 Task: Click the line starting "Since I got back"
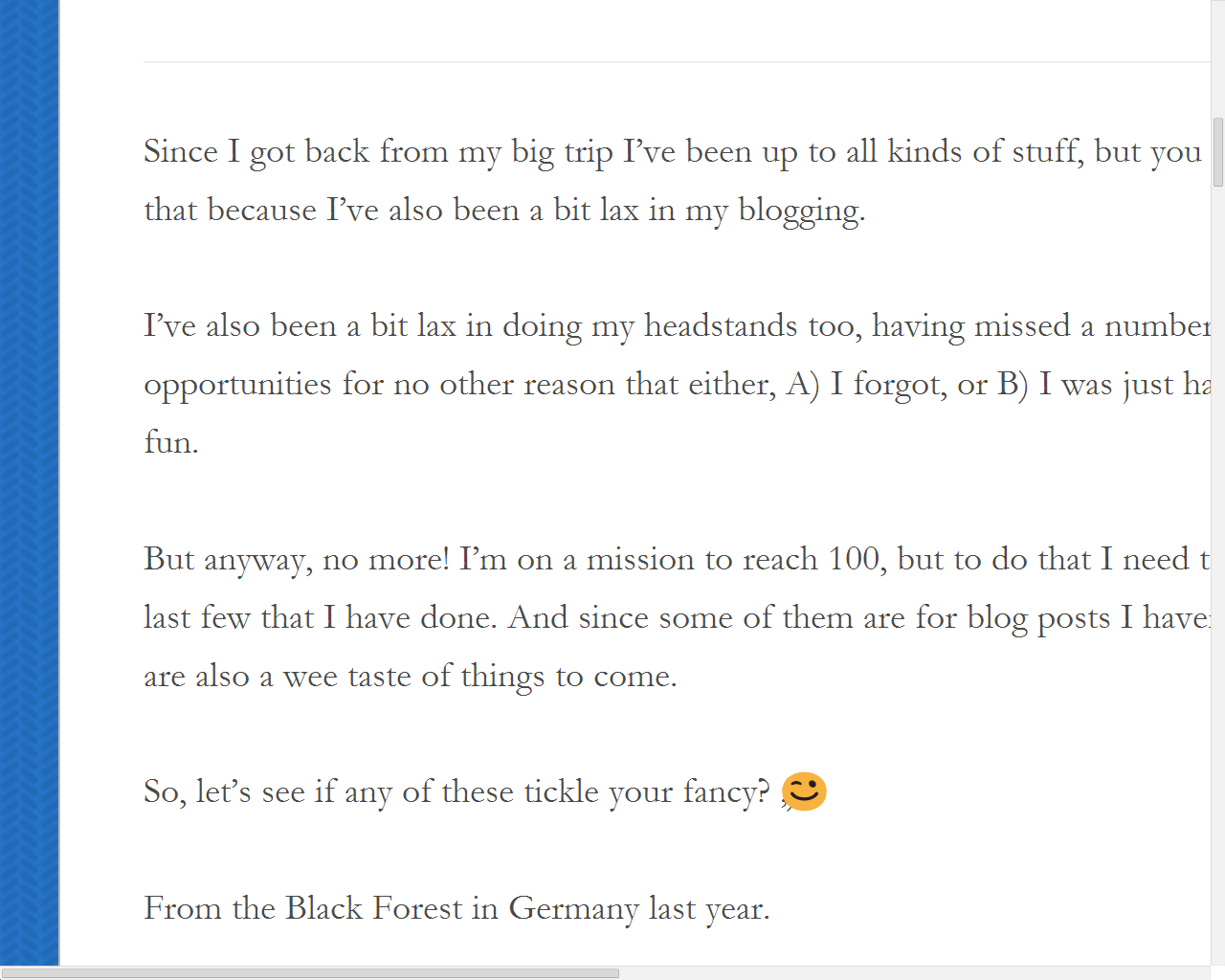pos(670,152)
